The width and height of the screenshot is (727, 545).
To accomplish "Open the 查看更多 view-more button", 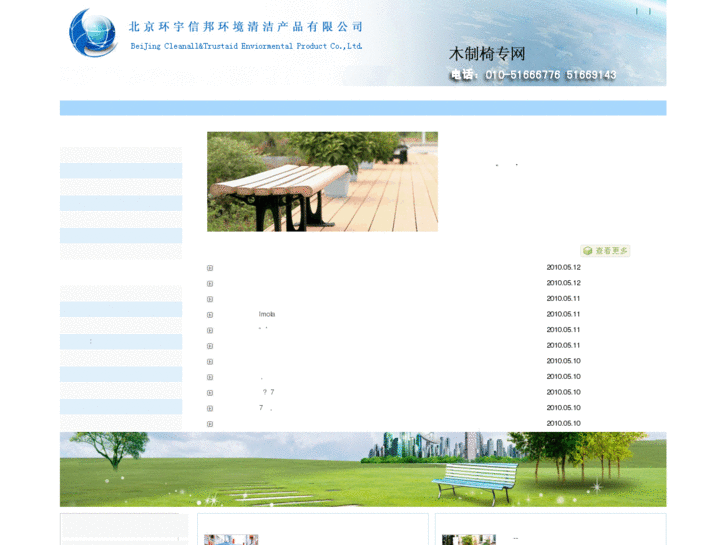I will point(605,251).
